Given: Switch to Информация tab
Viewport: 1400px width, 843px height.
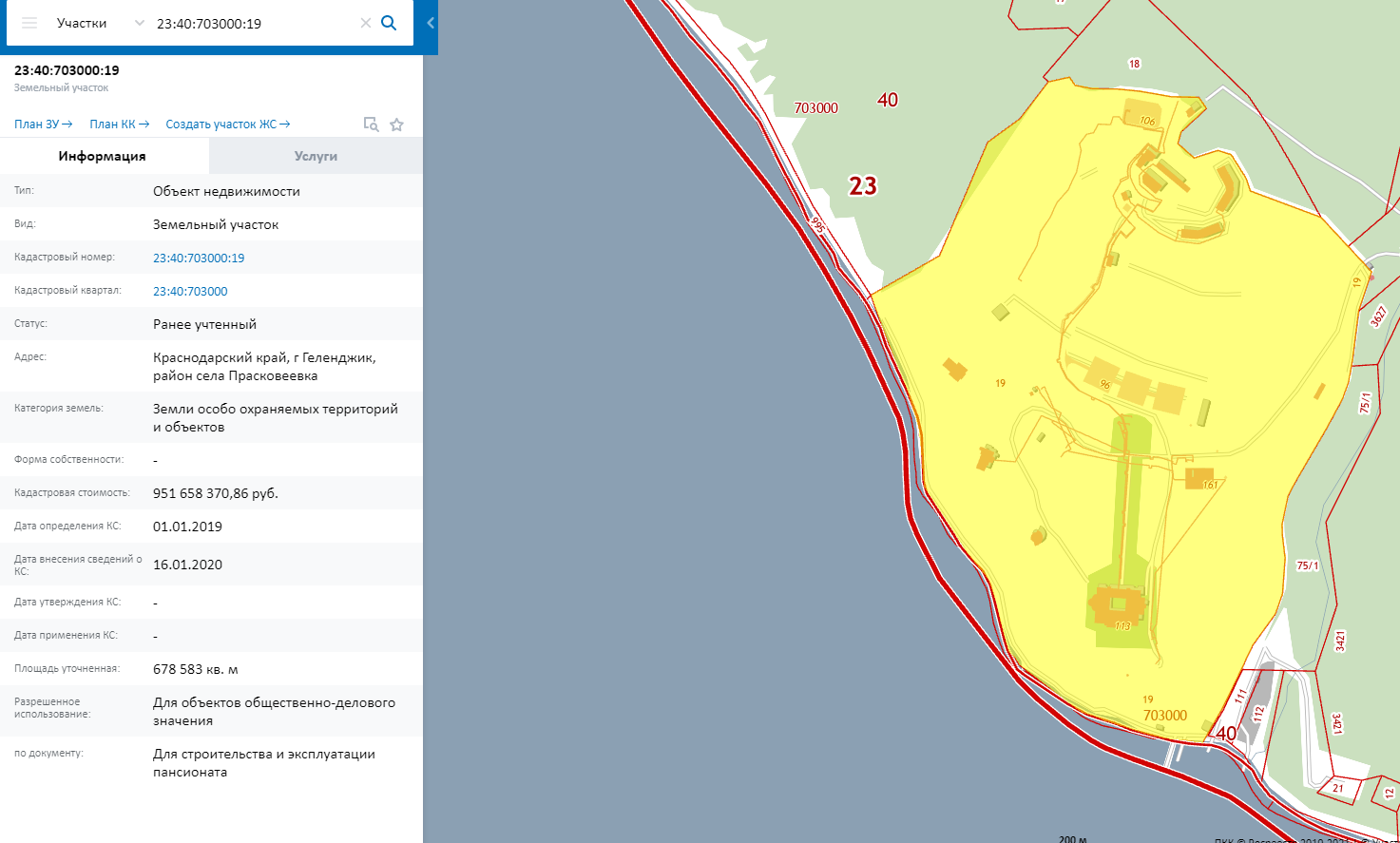Looking at the screenshot, I should point(103,156).
